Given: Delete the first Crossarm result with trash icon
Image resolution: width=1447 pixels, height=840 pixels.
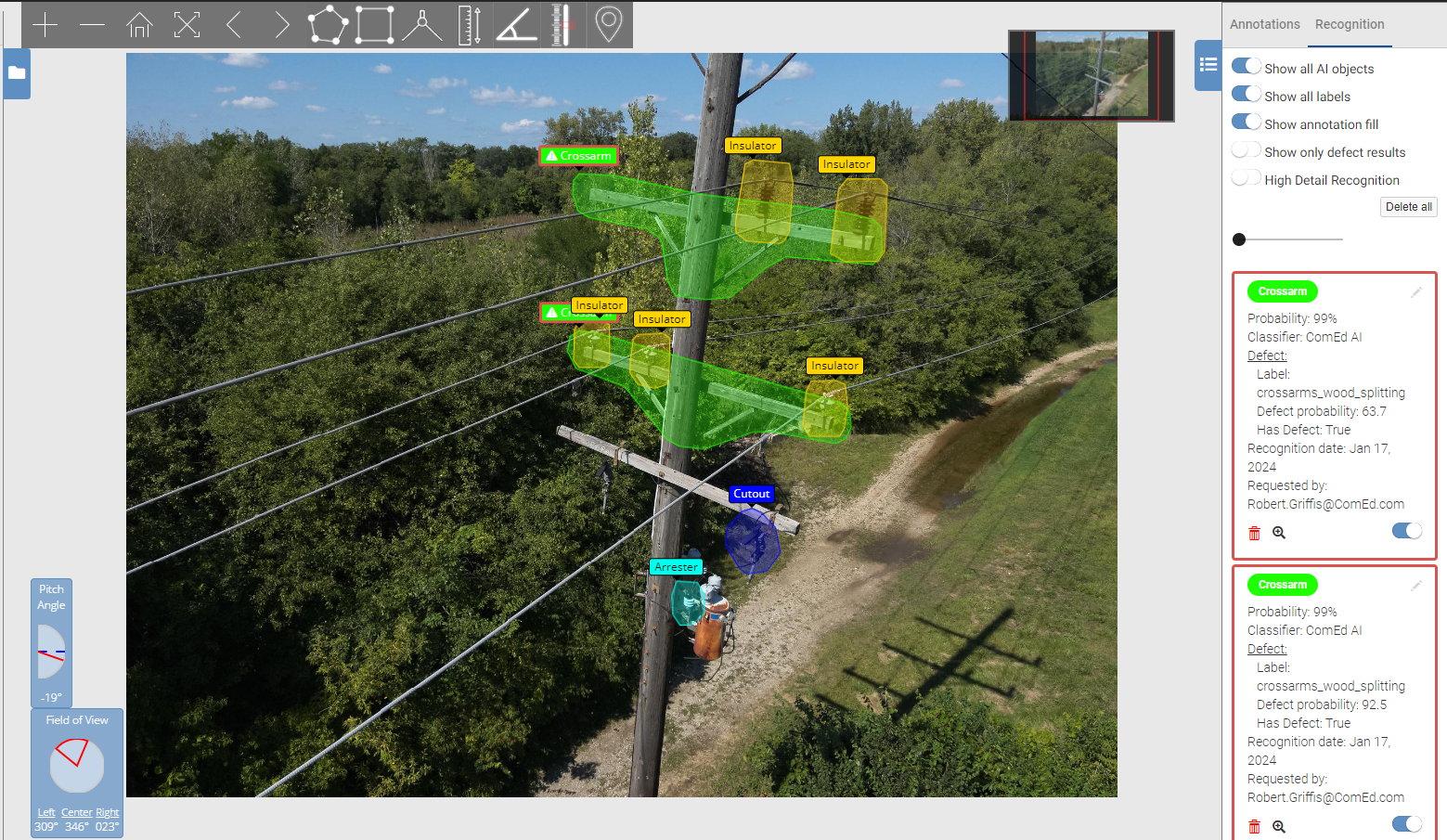Looking at the screenshot, I should click(x=1254, y=533).
